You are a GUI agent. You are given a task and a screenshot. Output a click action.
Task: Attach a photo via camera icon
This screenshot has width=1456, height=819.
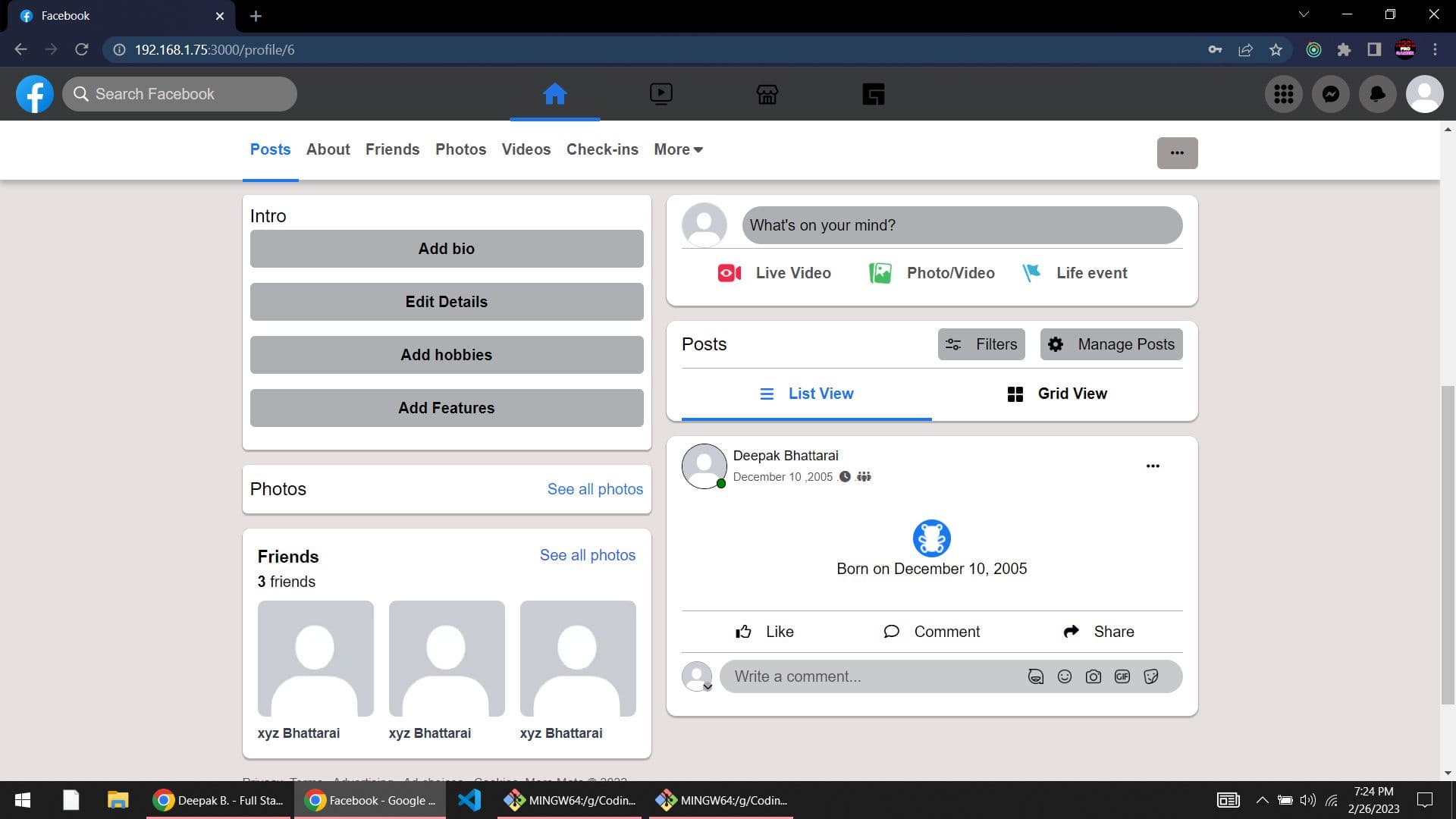click(1093, 676)
